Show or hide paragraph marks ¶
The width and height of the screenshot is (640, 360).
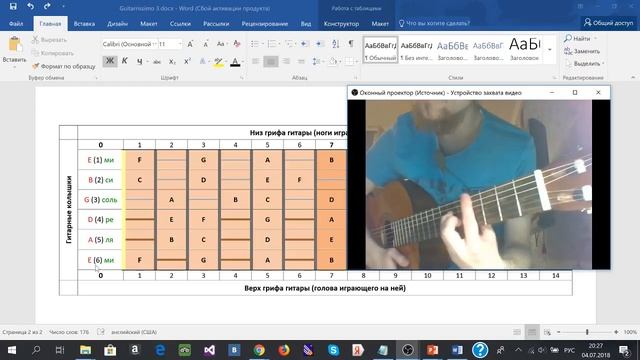tap(351, 44)
